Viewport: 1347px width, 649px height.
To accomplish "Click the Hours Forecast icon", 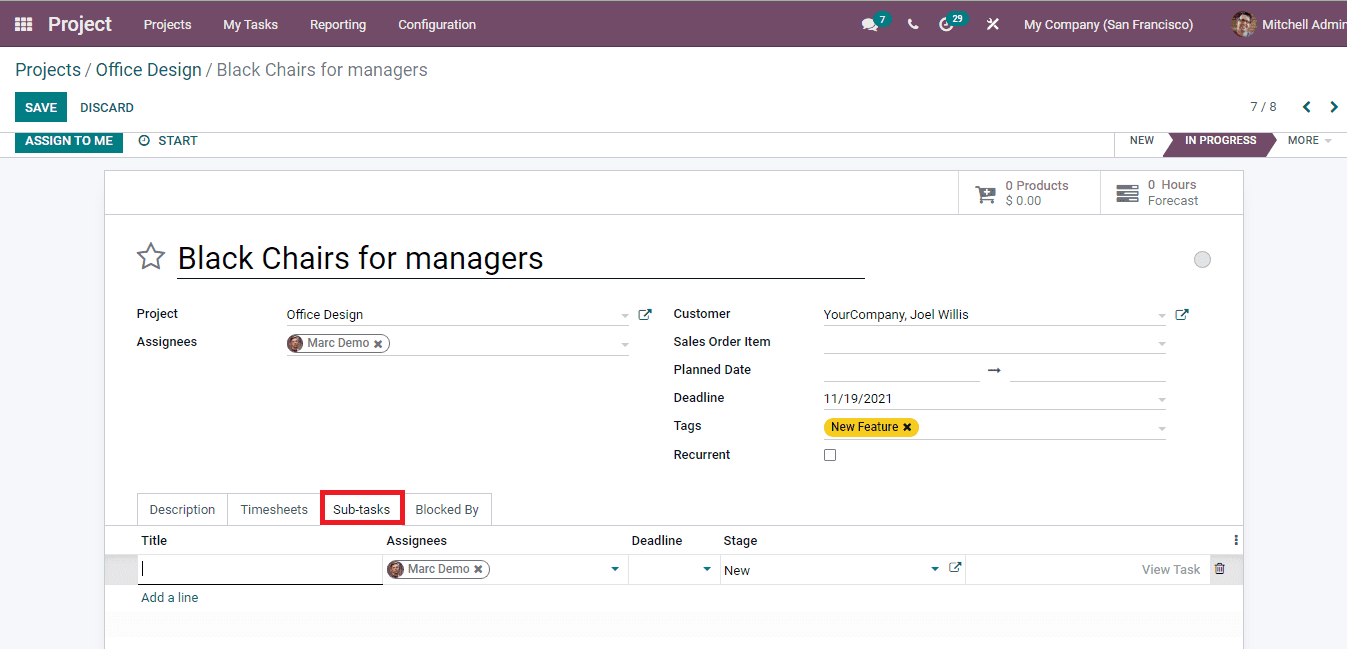I will click(1128, 191).
